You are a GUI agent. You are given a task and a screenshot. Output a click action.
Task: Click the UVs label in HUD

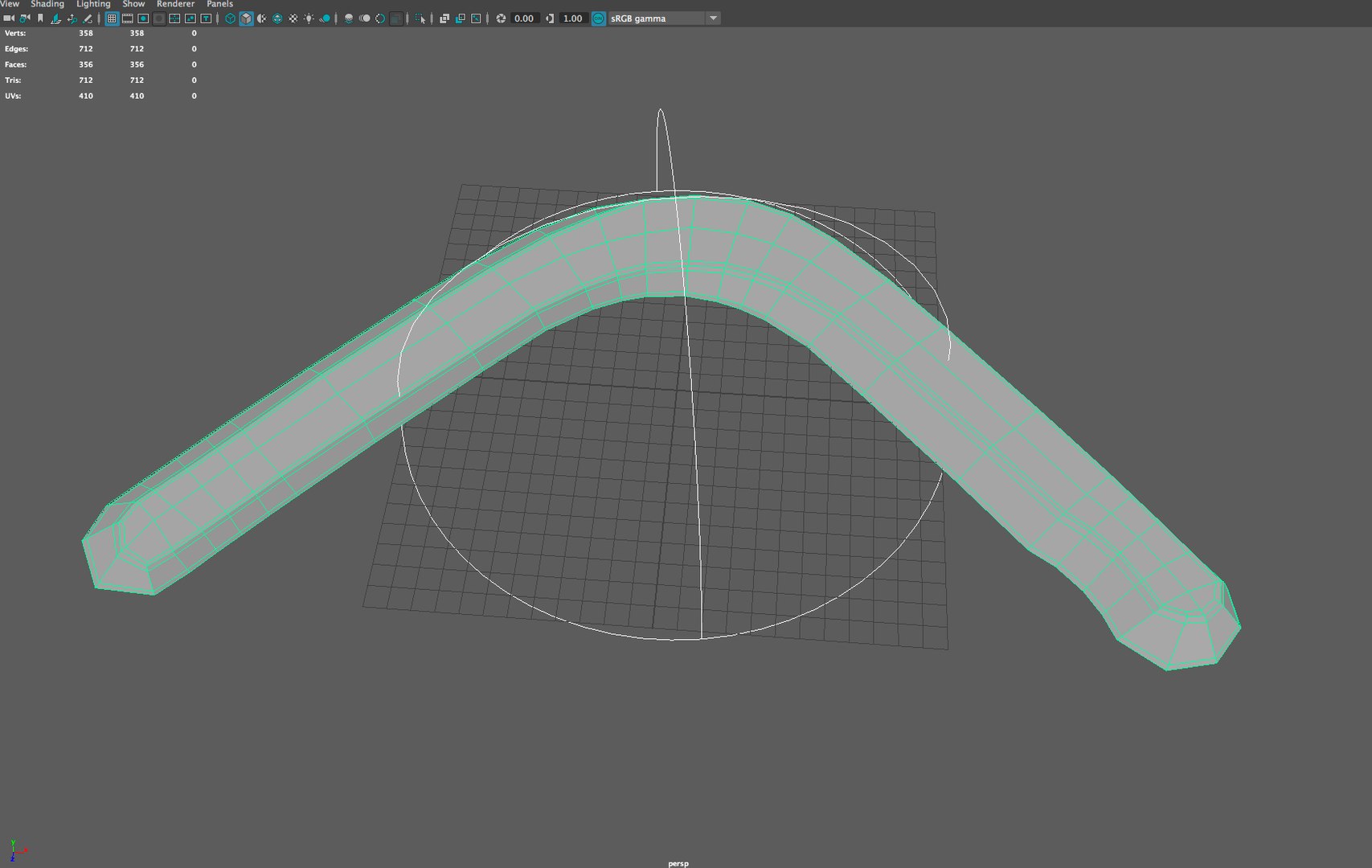click(13, 96)
